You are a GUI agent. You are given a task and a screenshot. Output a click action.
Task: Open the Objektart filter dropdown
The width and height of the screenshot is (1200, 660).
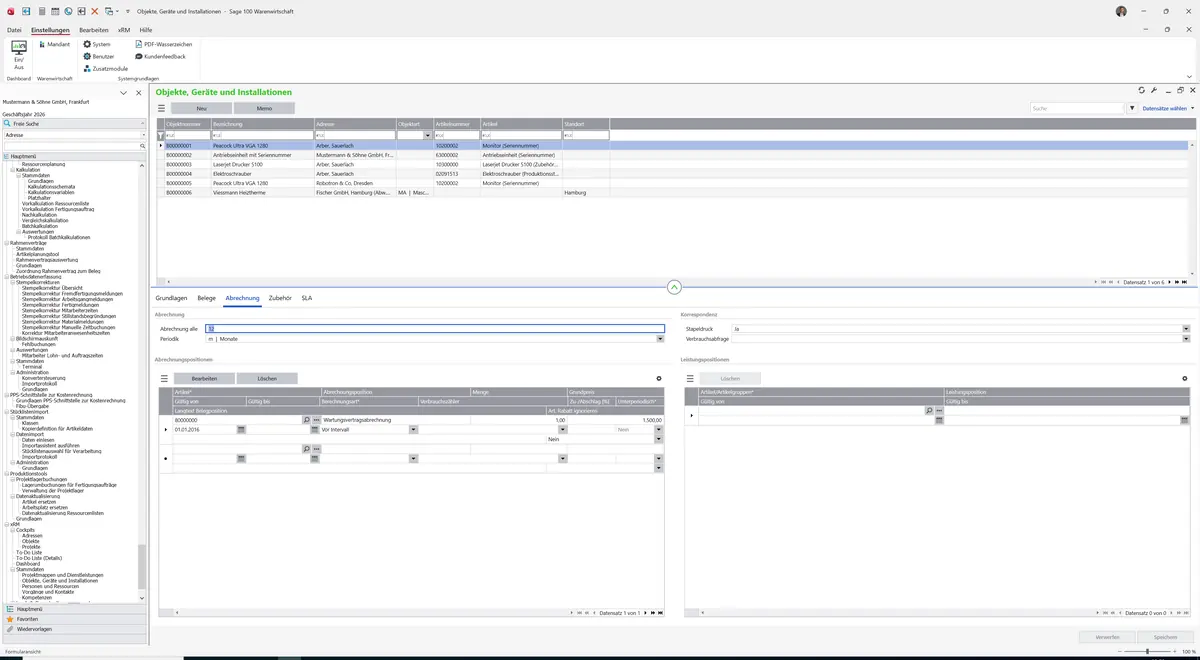[x=428, y=135]
